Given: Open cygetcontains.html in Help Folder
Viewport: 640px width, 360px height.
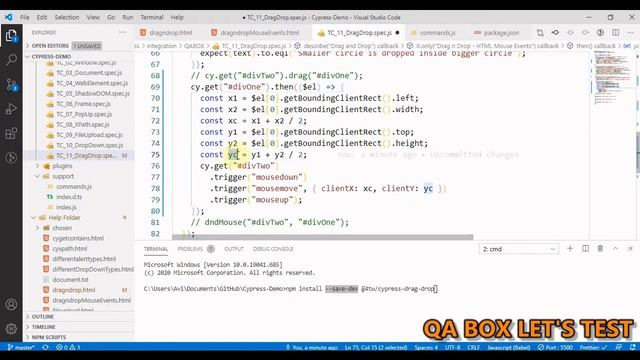Looking at the screenshot, I should click(78, 238).
